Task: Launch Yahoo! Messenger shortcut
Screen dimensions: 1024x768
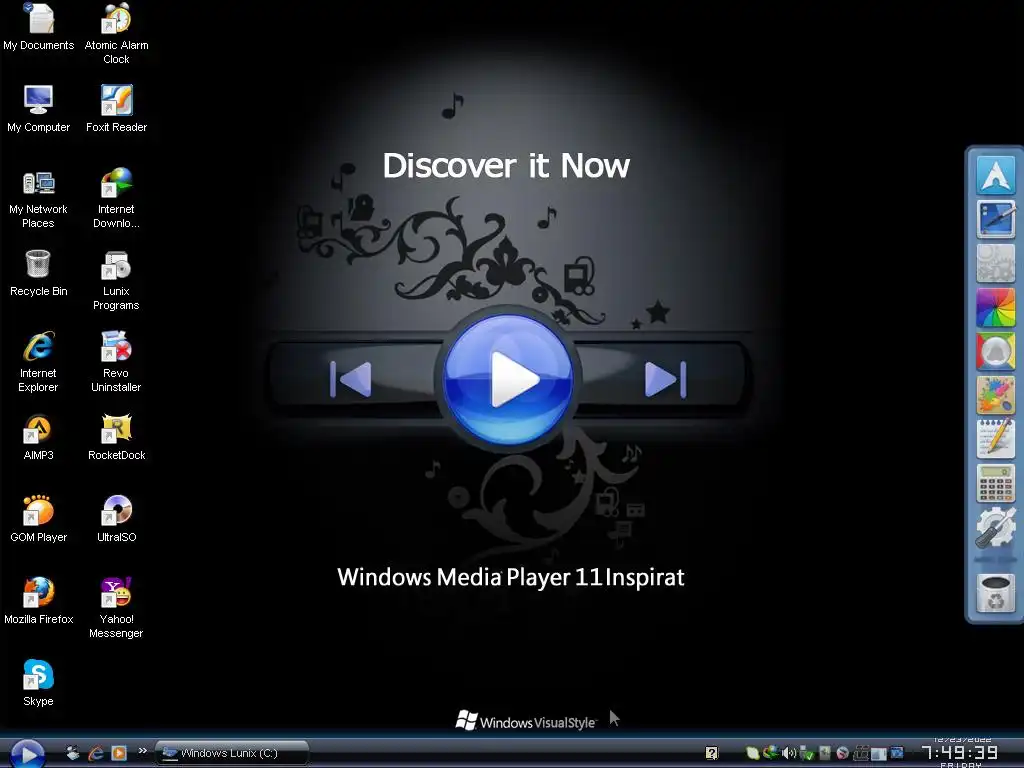Action: tap(116, 609)
